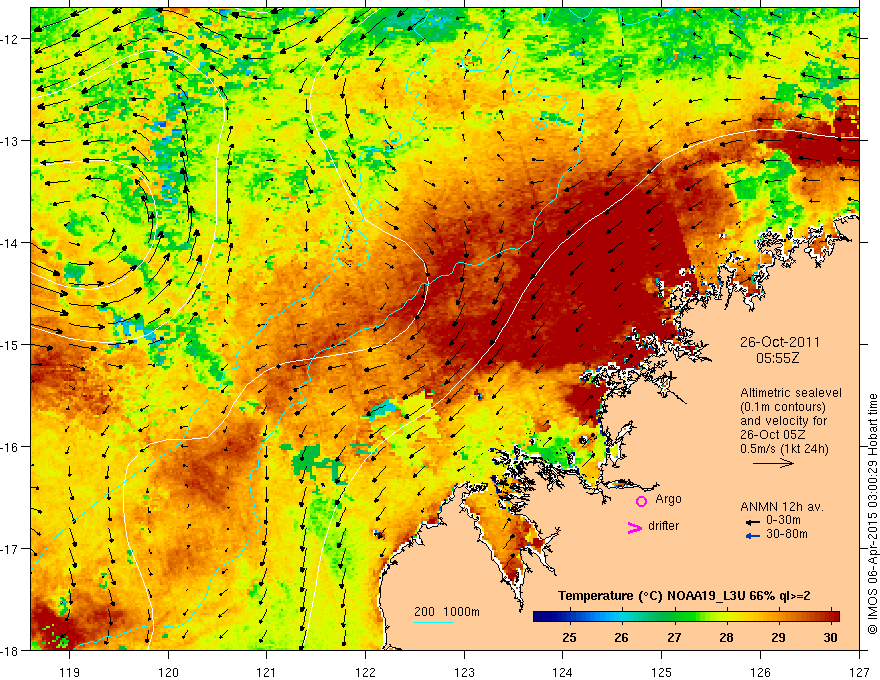The width and height of the screenshot is (880, 680).
Task: Click latitude axis label -12
Action: tap(10, 39)
